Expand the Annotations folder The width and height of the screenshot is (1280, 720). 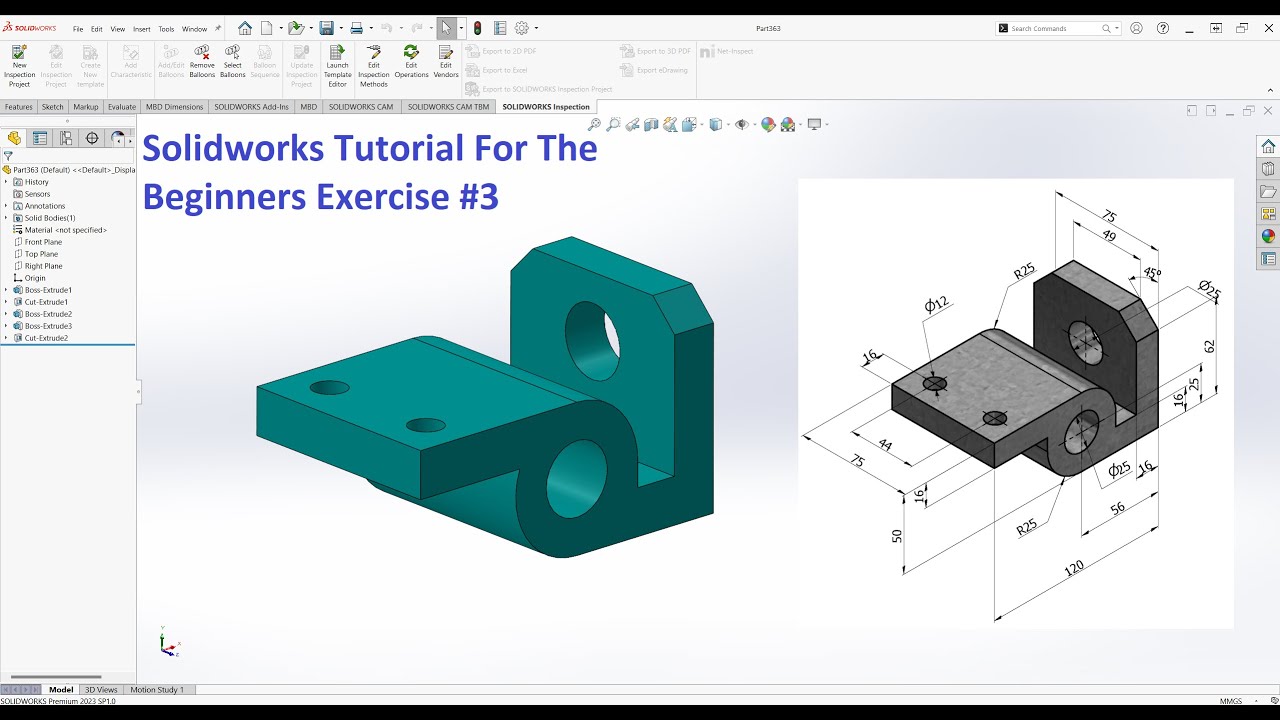click(x=6, y=206)
